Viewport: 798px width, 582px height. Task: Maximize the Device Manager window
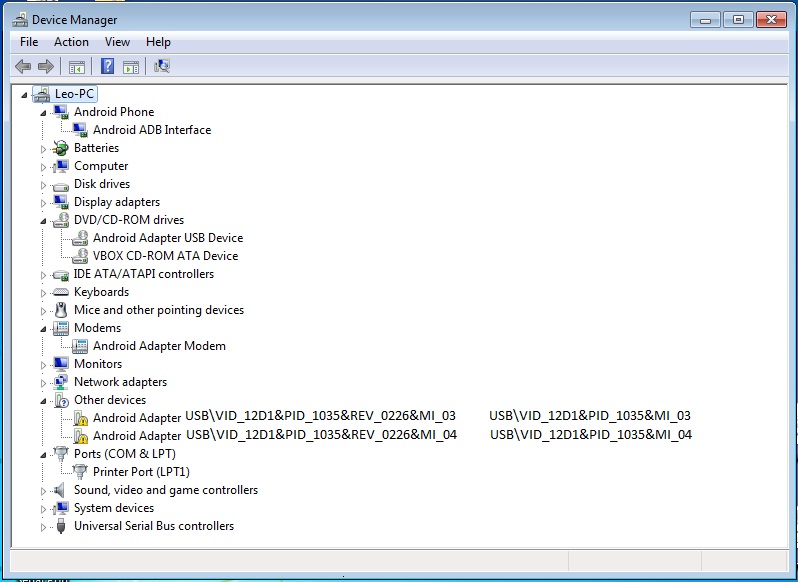pyautogui.click(x=738, y=20)
